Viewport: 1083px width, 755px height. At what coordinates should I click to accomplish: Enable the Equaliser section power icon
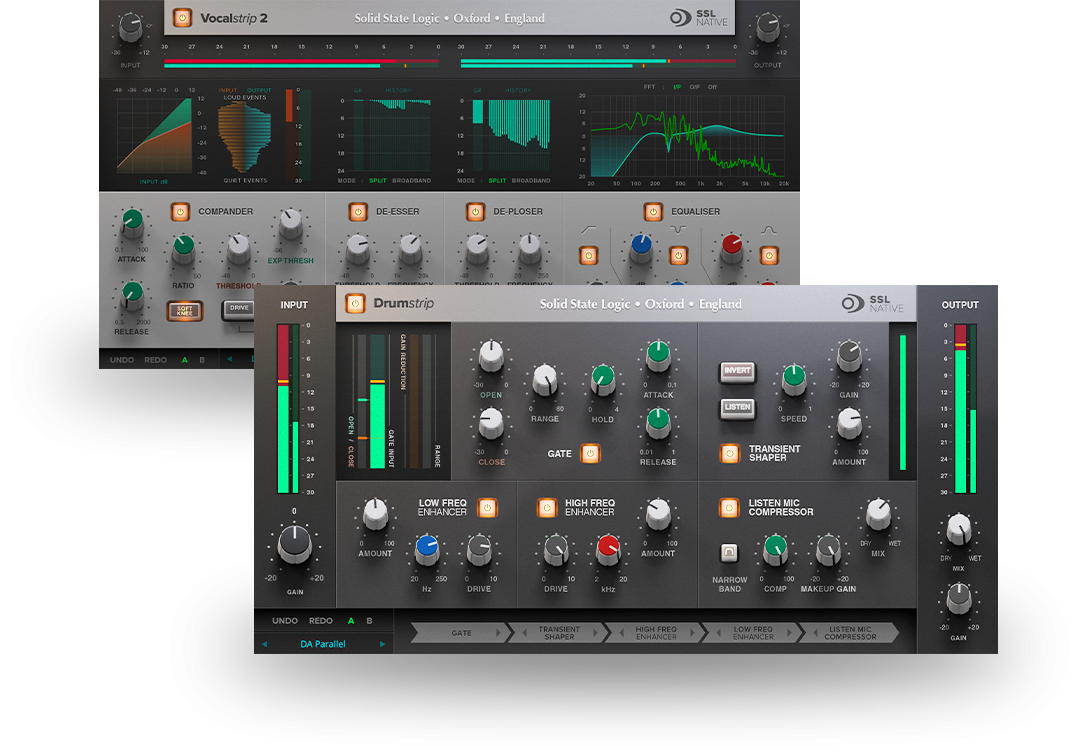click(x=652, y=211)
